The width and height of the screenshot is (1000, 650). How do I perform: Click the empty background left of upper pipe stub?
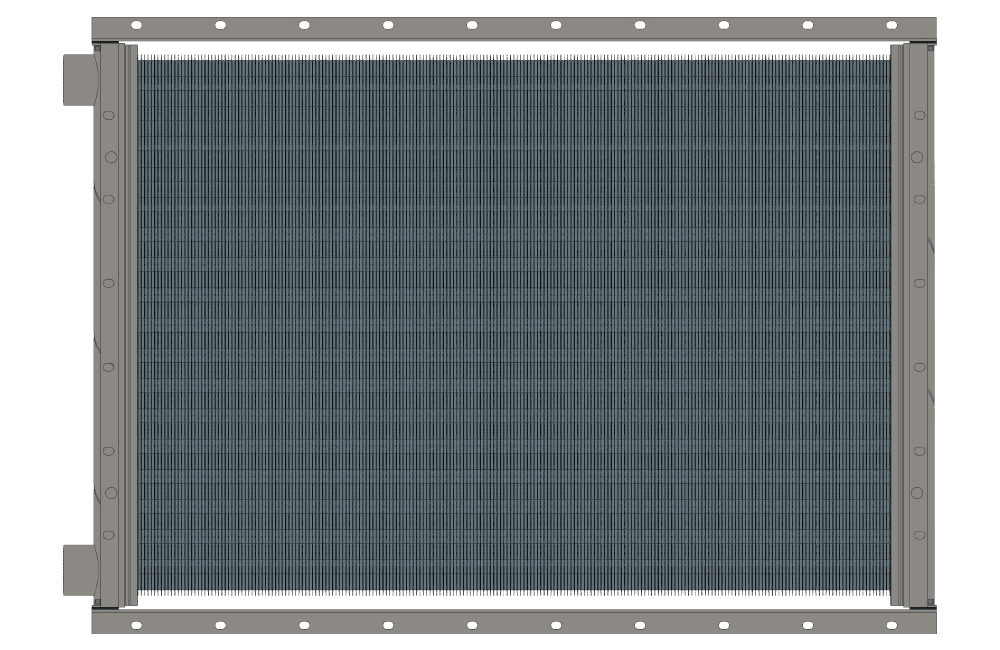(x=30, y=80)
